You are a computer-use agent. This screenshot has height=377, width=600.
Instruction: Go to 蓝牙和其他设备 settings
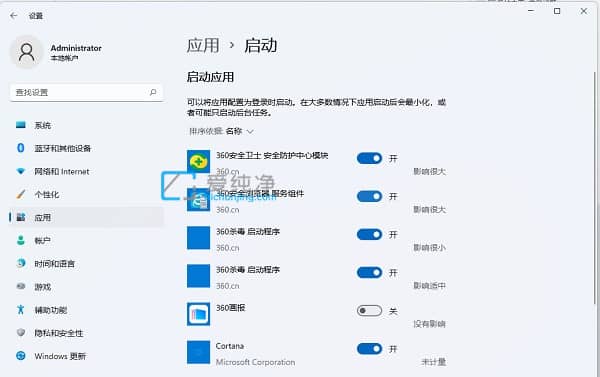click(86, 148)
